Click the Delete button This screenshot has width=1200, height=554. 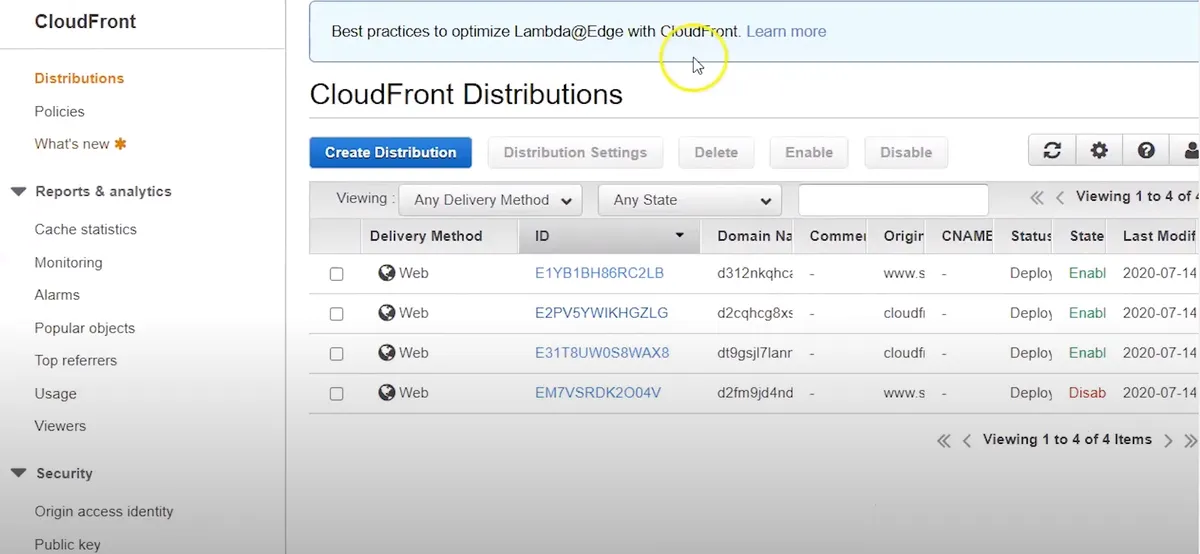point(716,152)
